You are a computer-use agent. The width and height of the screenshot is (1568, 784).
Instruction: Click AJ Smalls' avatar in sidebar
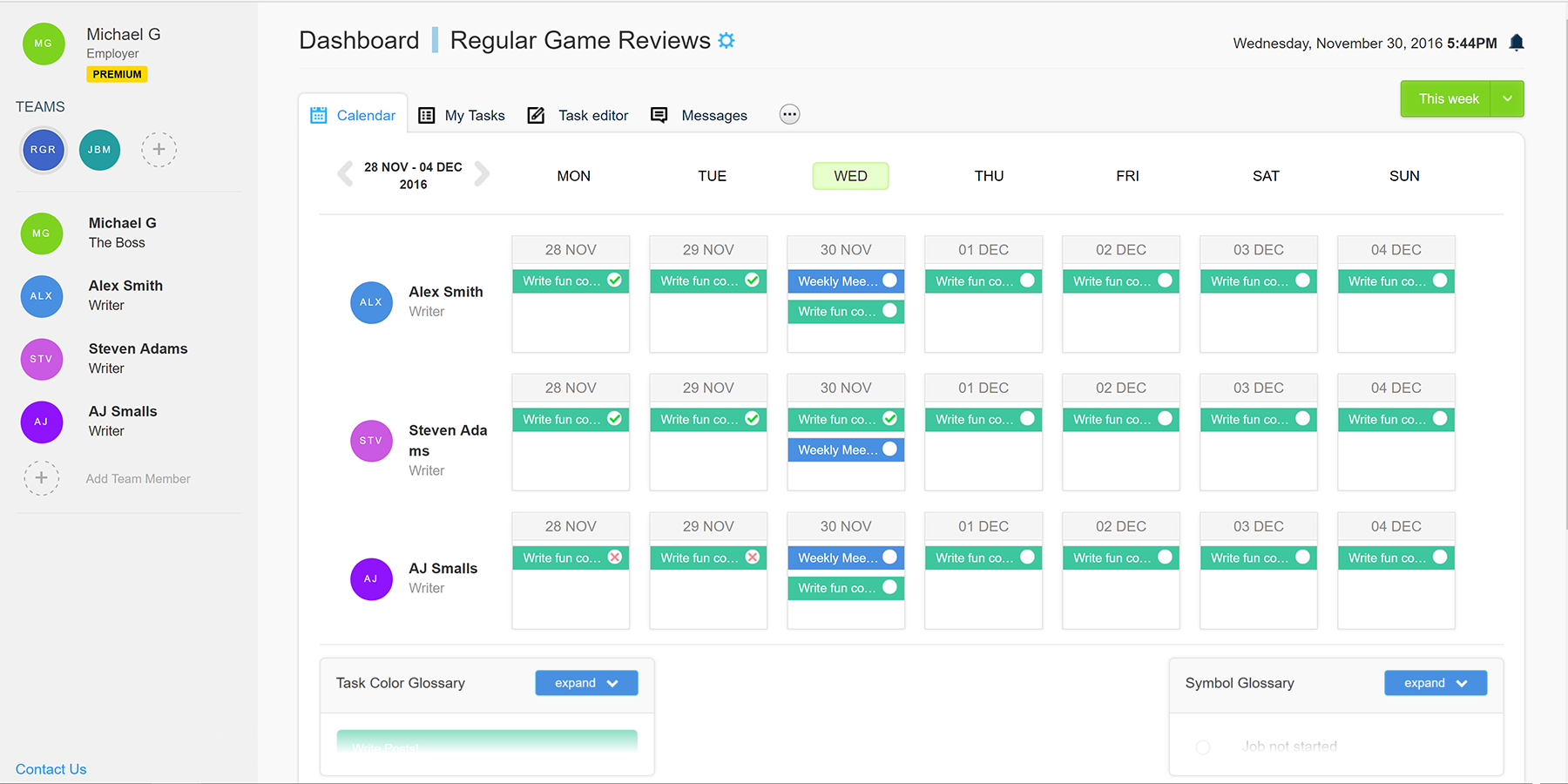point(42,422)
